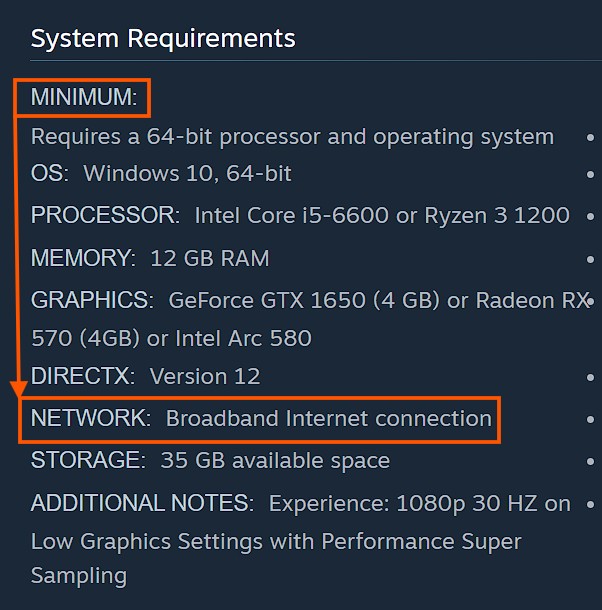
Task: Click the Low Graphics Settings text line
Action: 276,542
